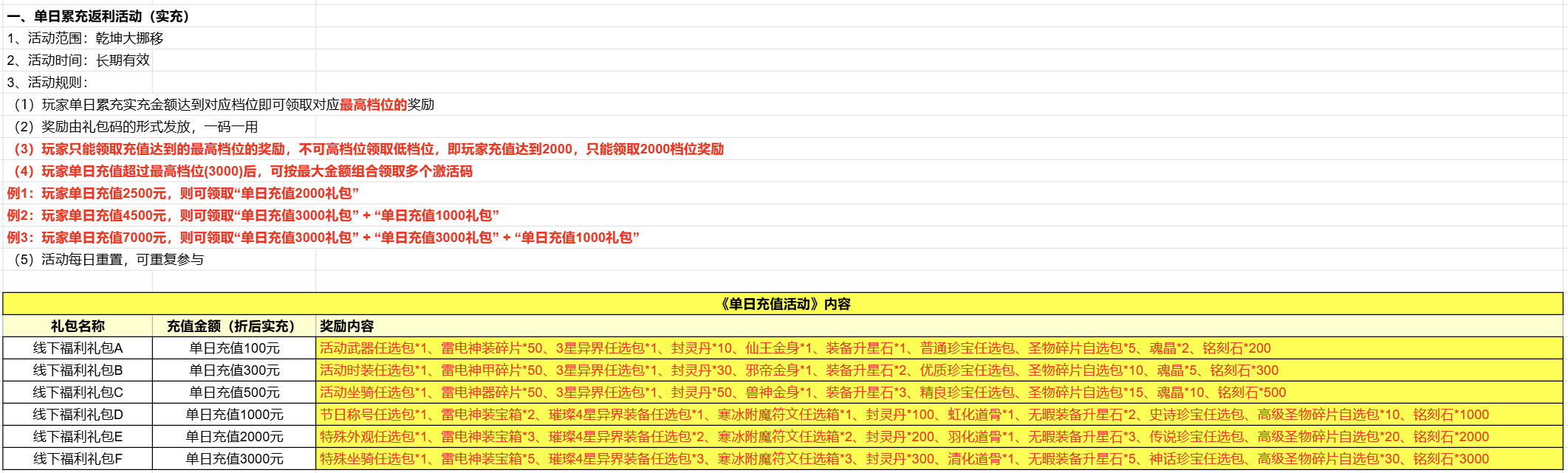
Task: Click the 线下福利礼包F cell
Action: [78, 459]
